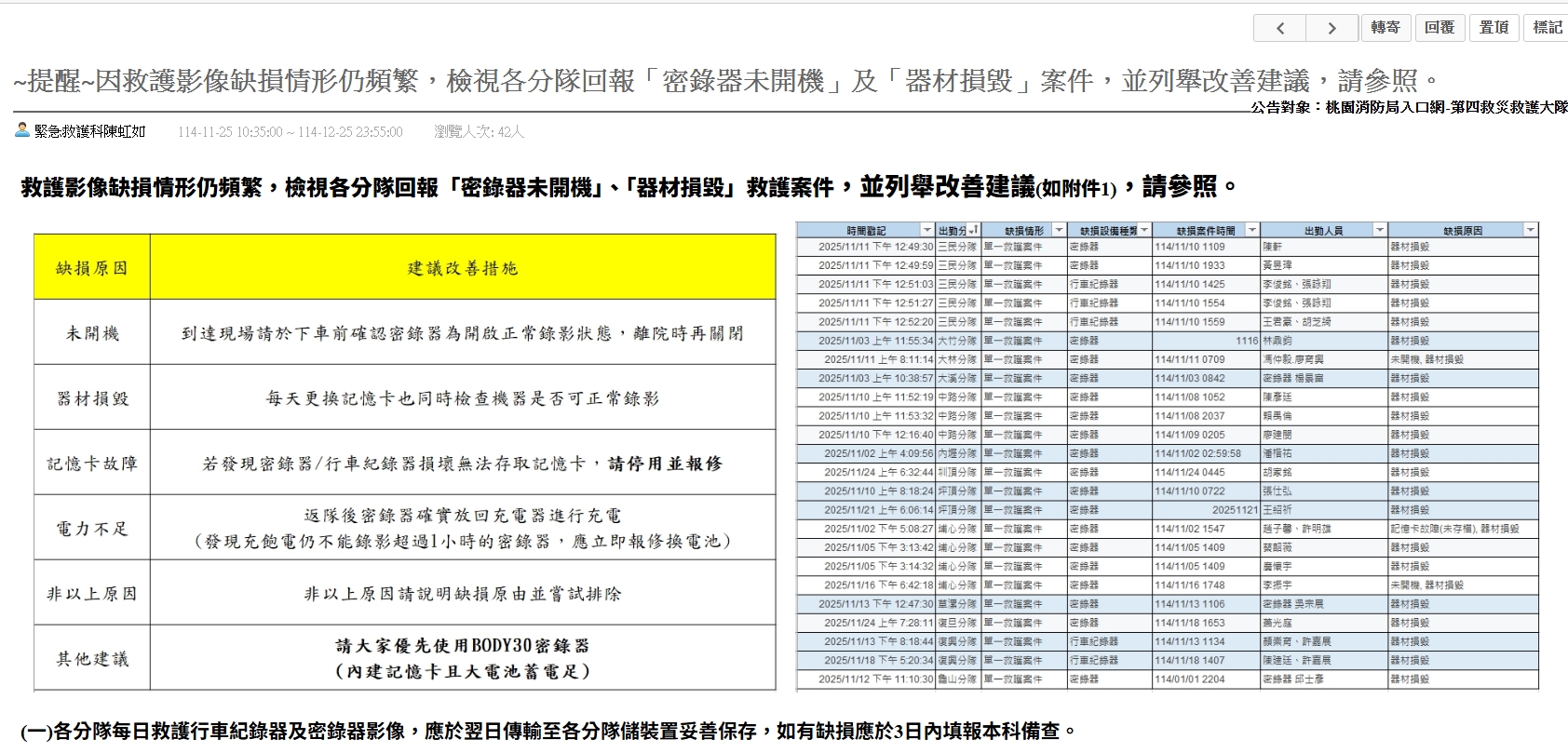The height and width of the screenshot is (753, 1568).
Task: Click the 公告對象 recipient text line
Action: pos(1409,107)
